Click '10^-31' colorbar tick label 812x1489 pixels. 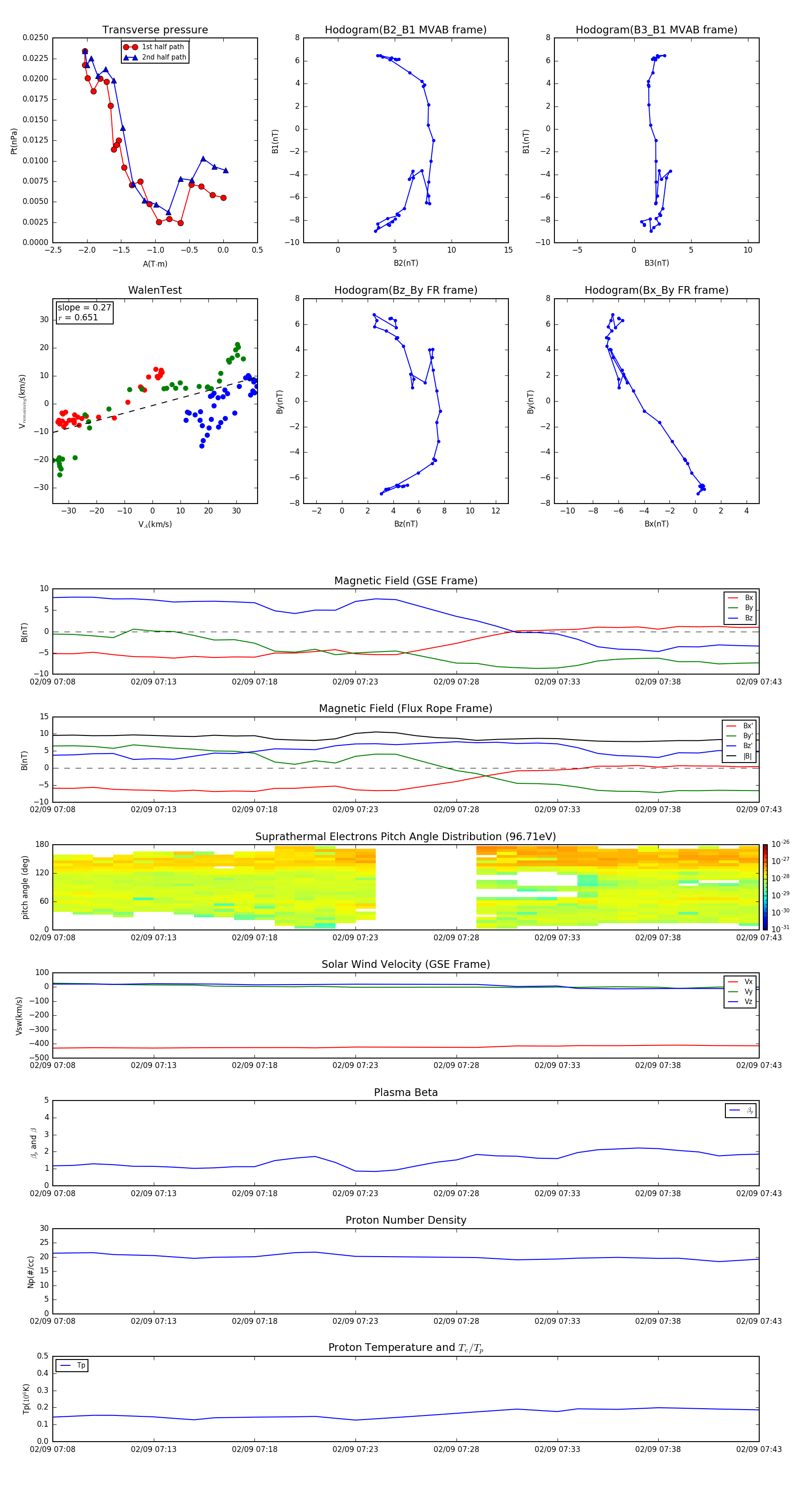click(780, 929)
